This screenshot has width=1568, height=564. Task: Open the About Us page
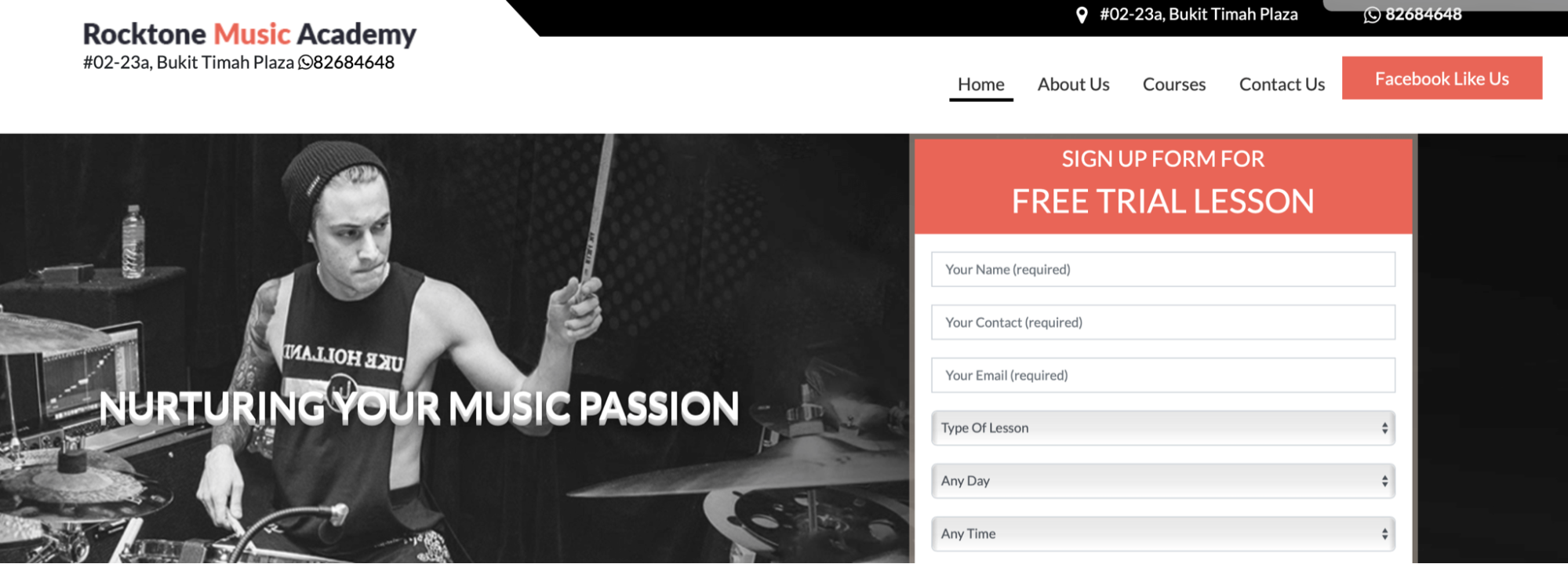(x=1073, y=84)
